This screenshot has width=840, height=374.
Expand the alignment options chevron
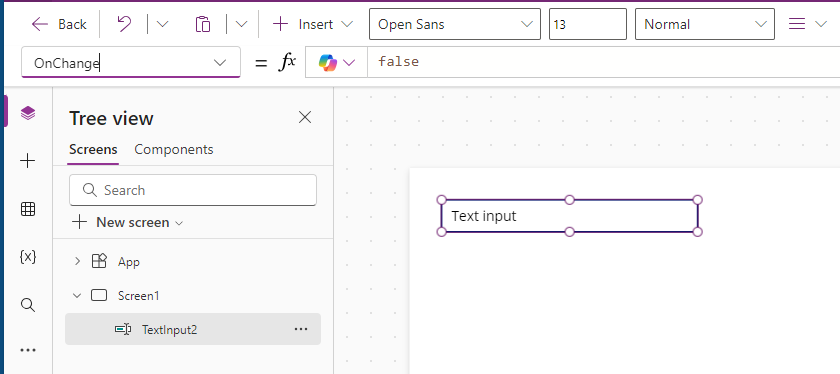821,24
